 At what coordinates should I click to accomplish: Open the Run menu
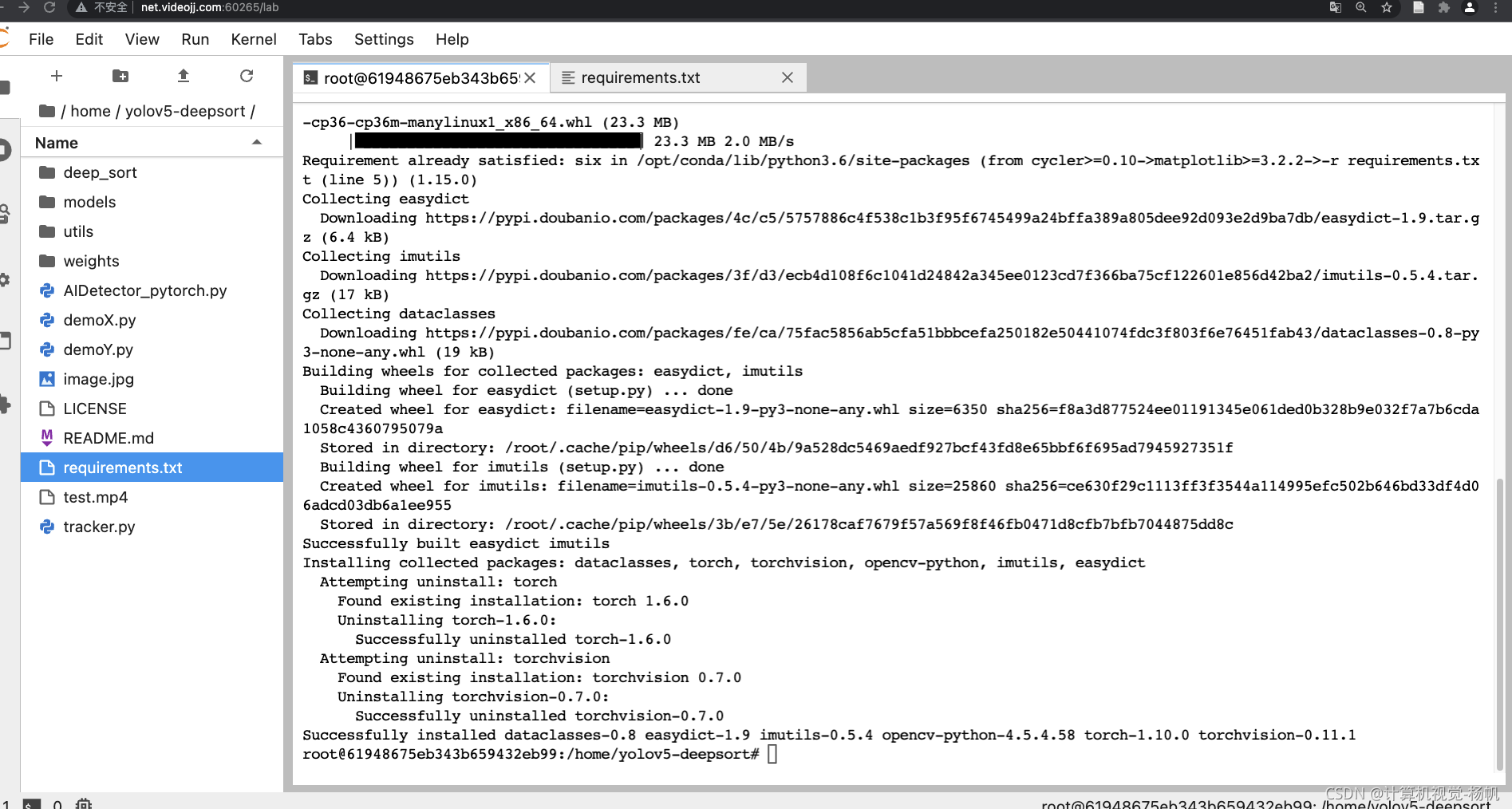[195, 39]
